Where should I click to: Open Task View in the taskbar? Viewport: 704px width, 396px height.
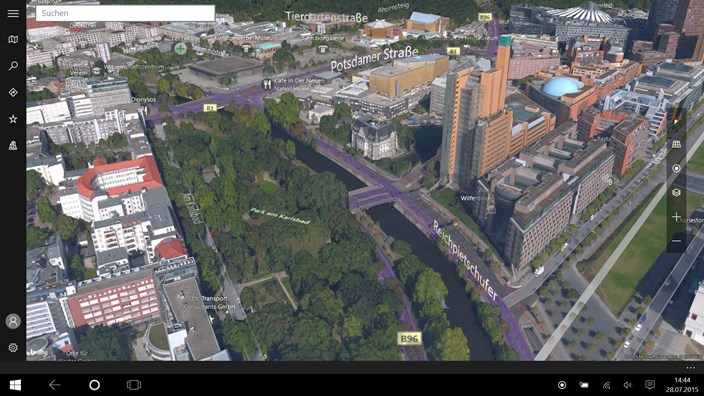tap(134, 385)
